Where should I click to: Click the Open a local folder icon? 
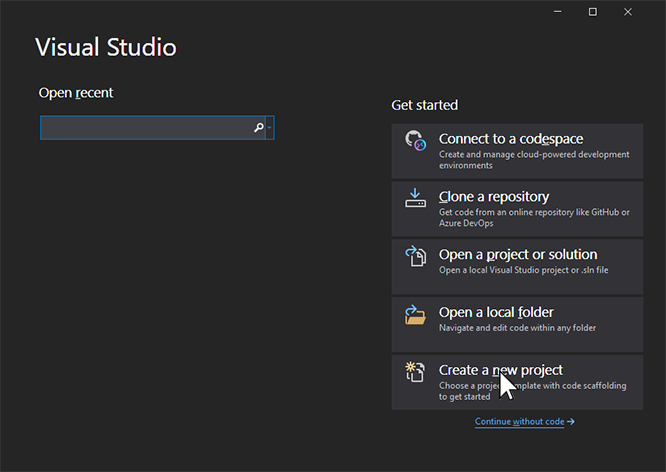(x=415, y=315)
